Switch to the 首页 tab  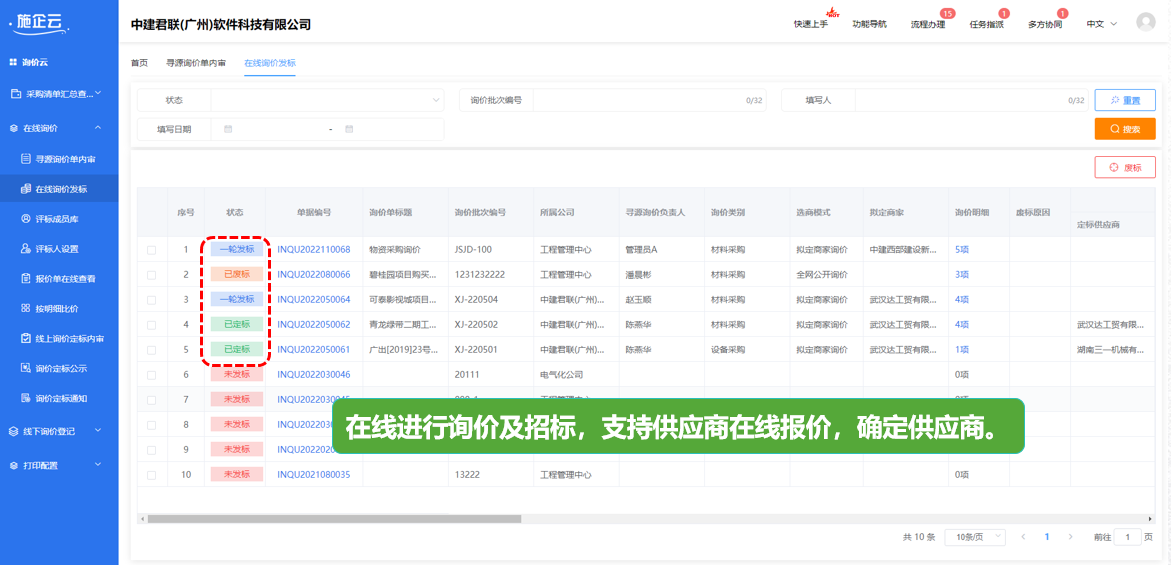[139, 63]
